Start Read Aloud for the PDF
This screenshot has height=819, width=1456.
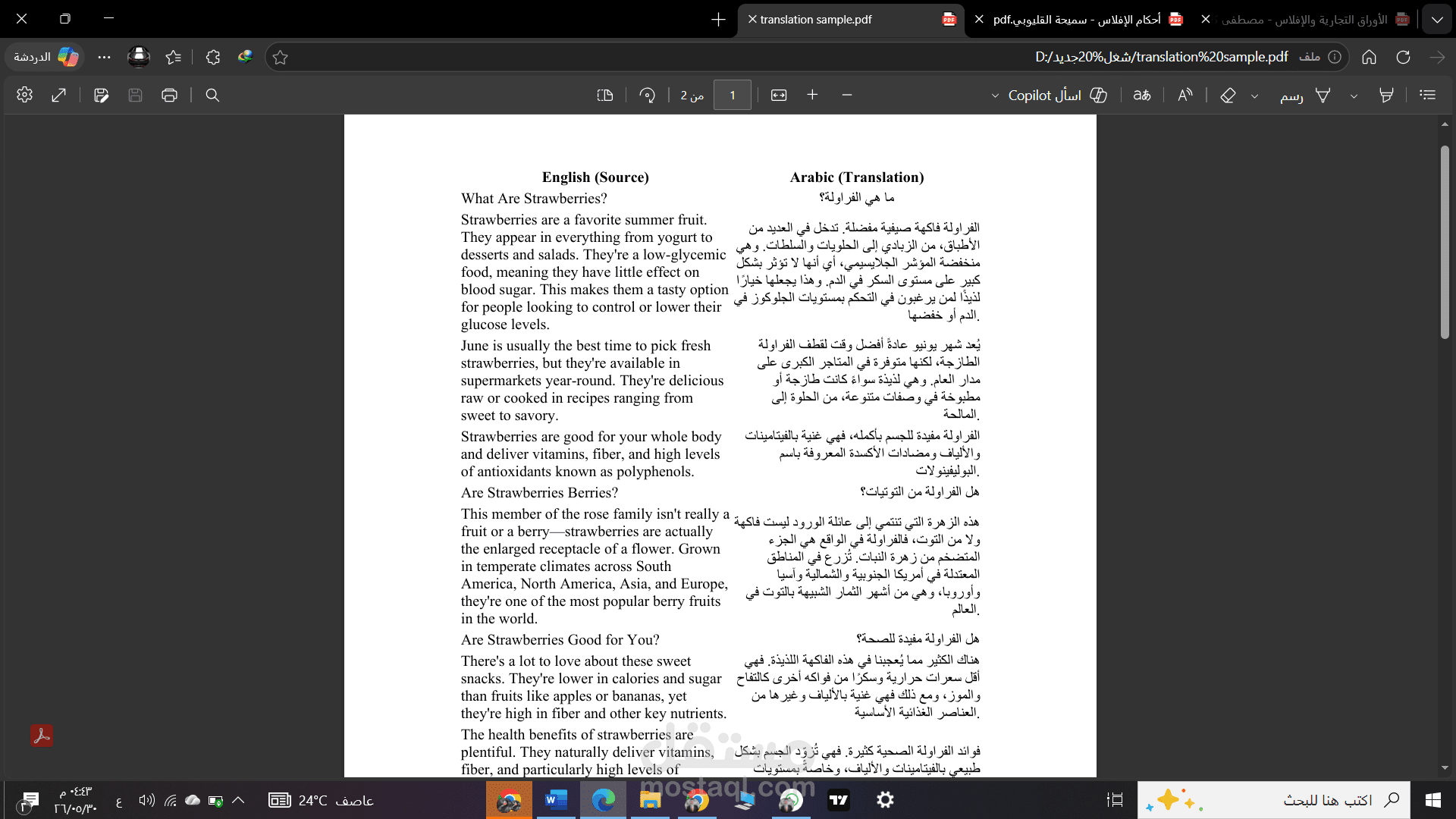(1185, 95)
